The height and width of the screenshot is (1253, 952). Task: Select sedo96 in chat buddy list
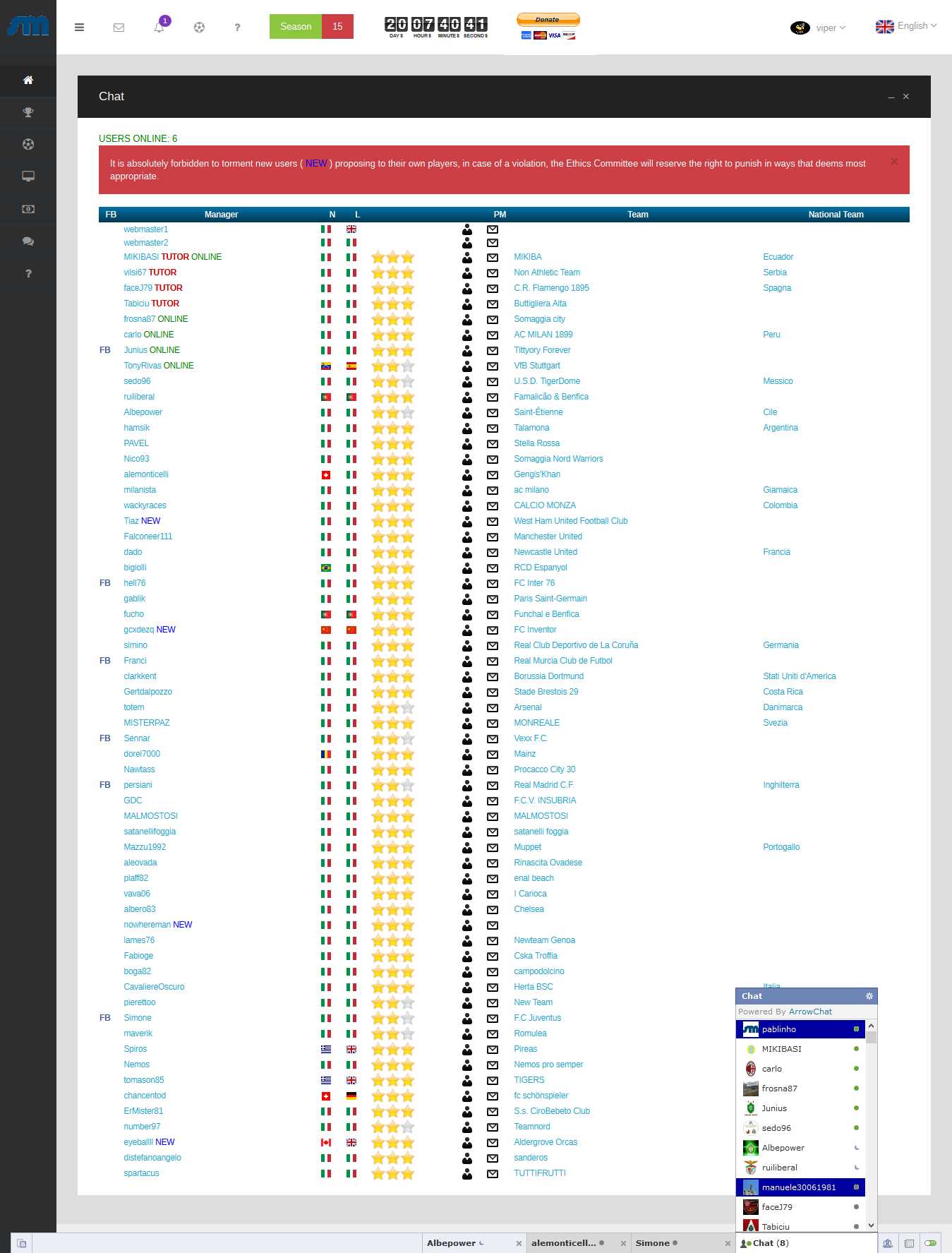coord(800,1128)
